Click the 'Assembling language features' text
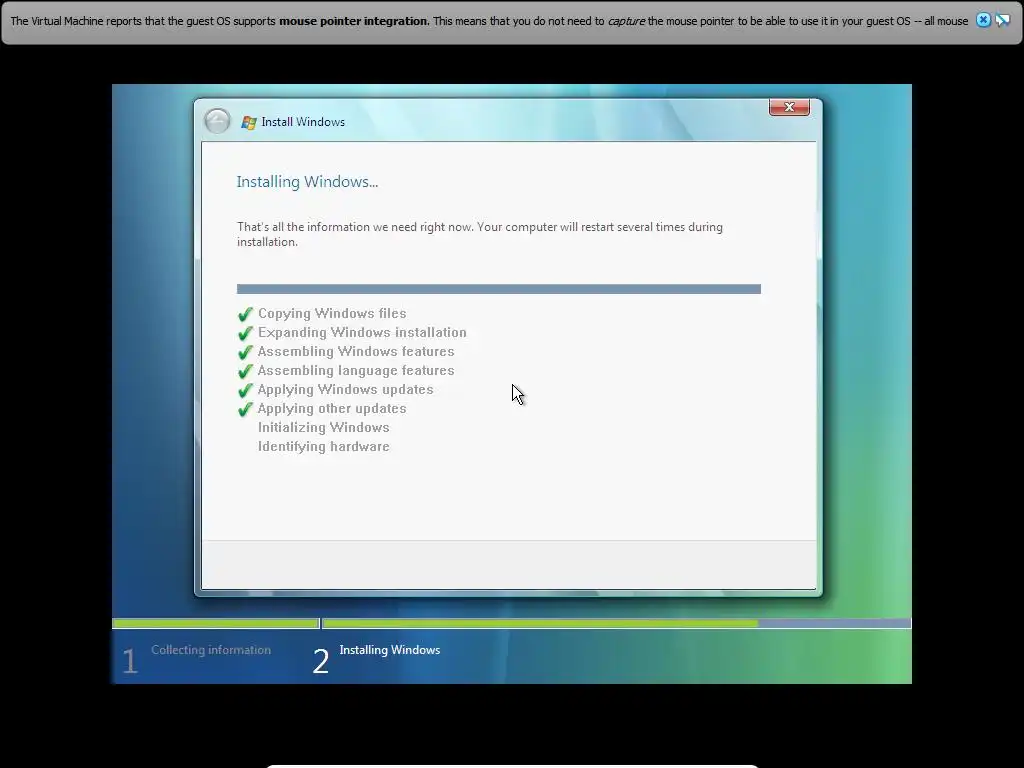This screenshot has width=1024, height=768. 356,370
